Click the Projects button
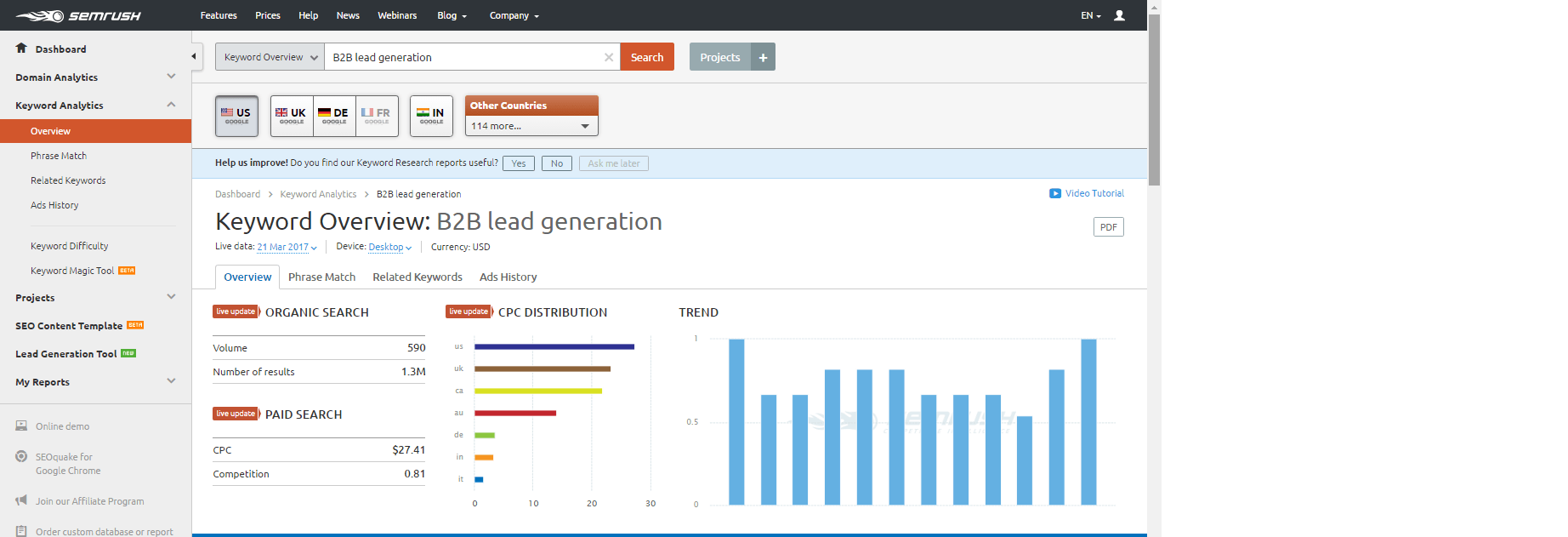Image resolution: width=1568 pixels, height=537 pixels. [720, 57]
